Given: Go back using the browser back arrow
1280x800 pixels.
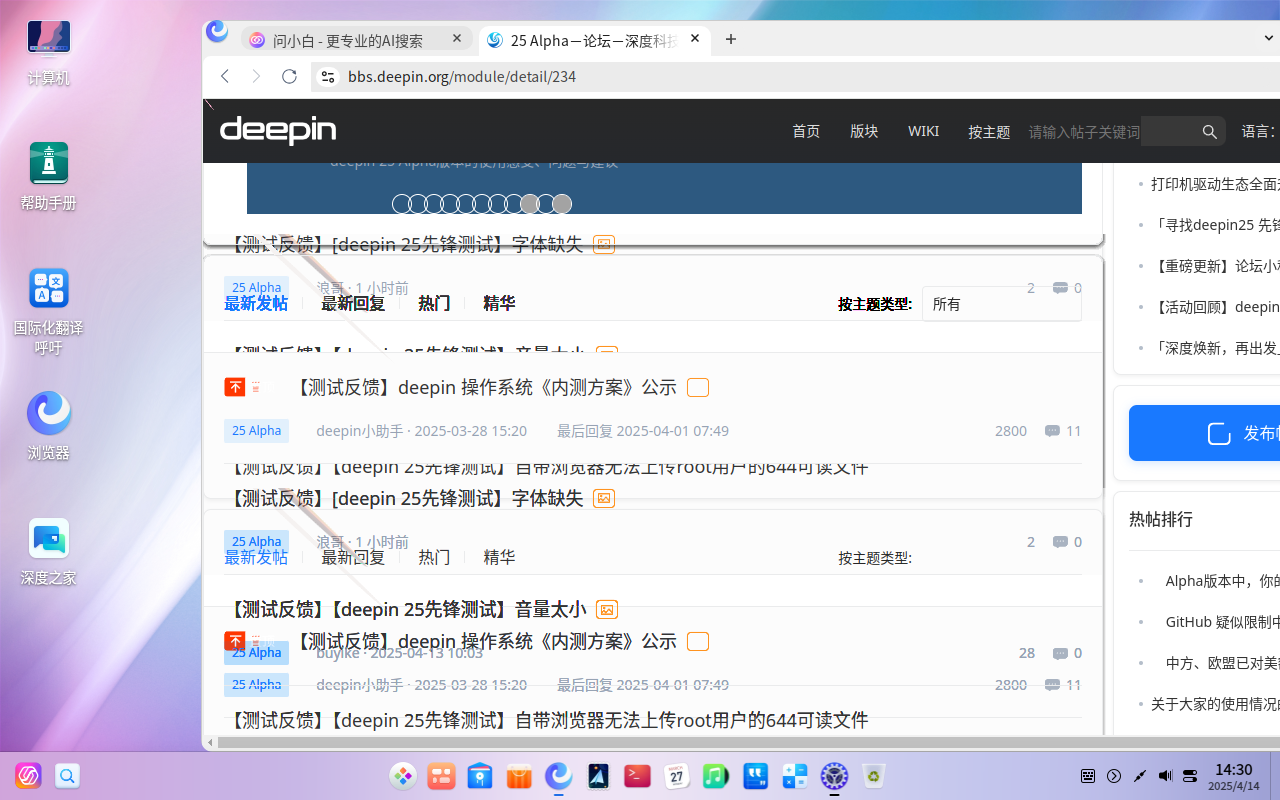Looking at the screenshot, I should coord(225,76).
